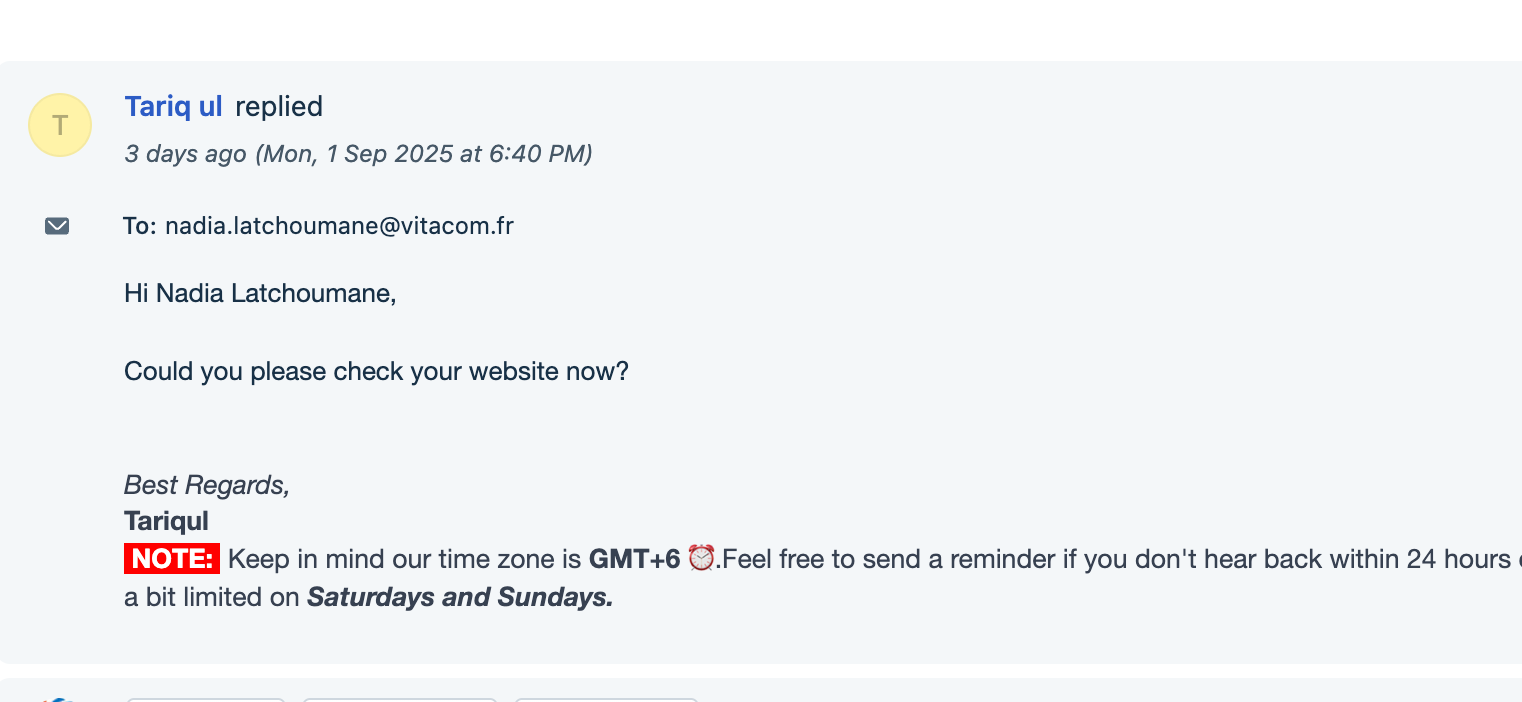This screenshot has width=1522, height=702.
Task: Click the first outlined button below the reply
Action: [206, 699]
